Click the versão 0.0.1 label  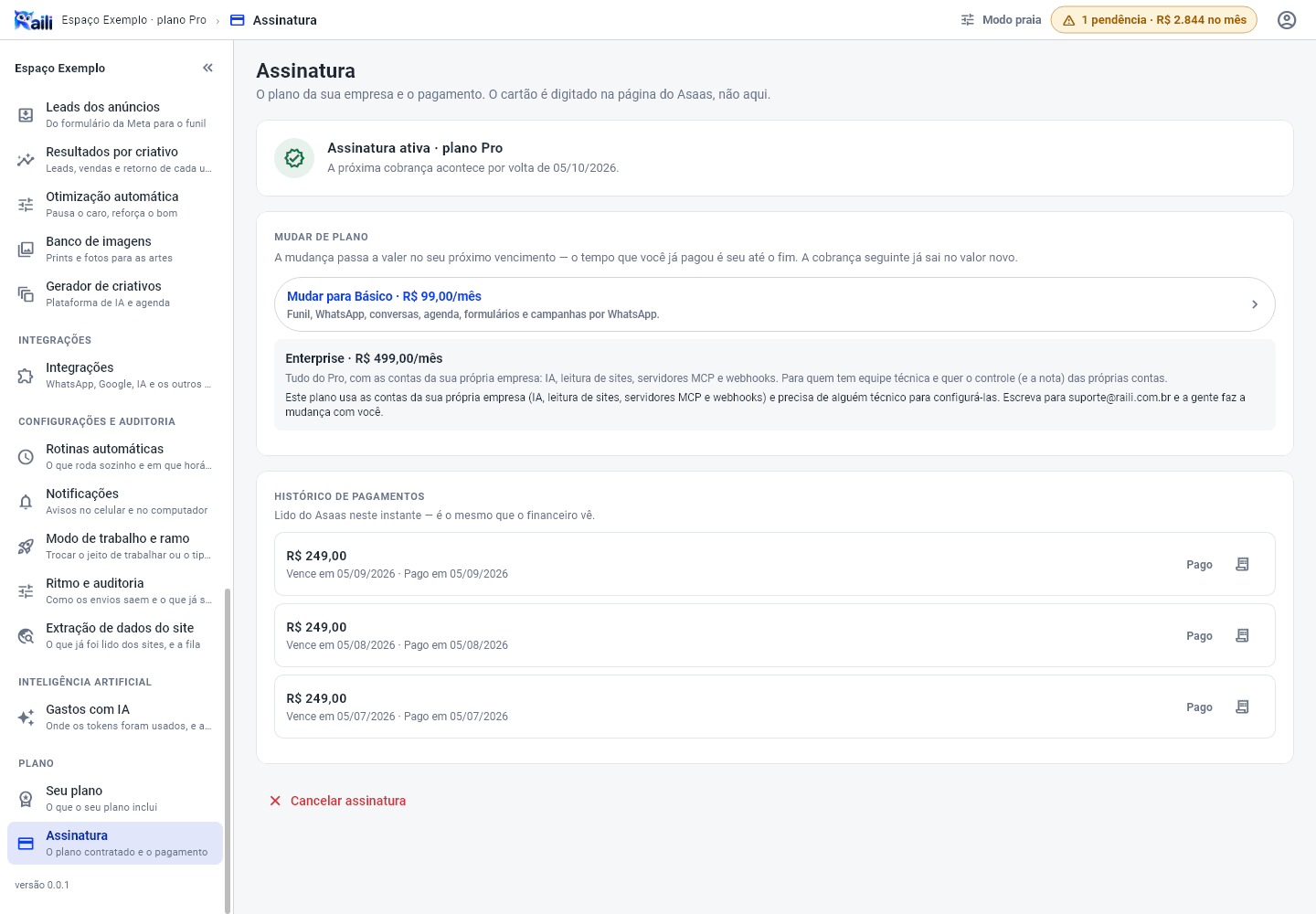coord(42,885)
